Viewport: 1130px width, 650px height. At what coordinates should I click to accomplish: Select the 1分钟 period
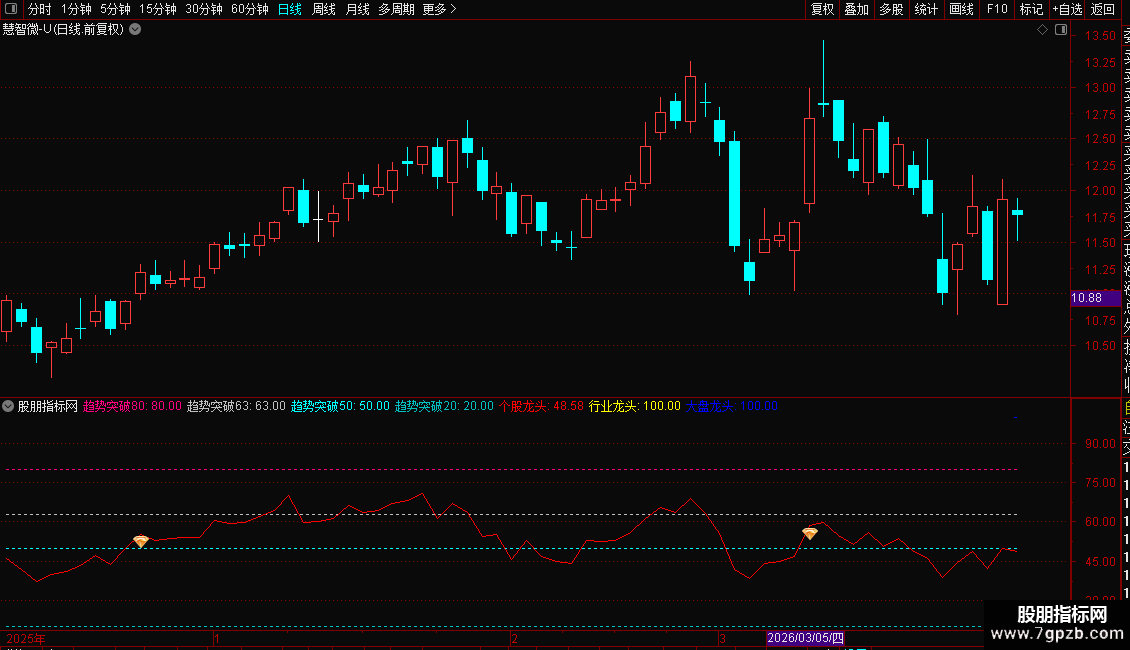[76, 9]
